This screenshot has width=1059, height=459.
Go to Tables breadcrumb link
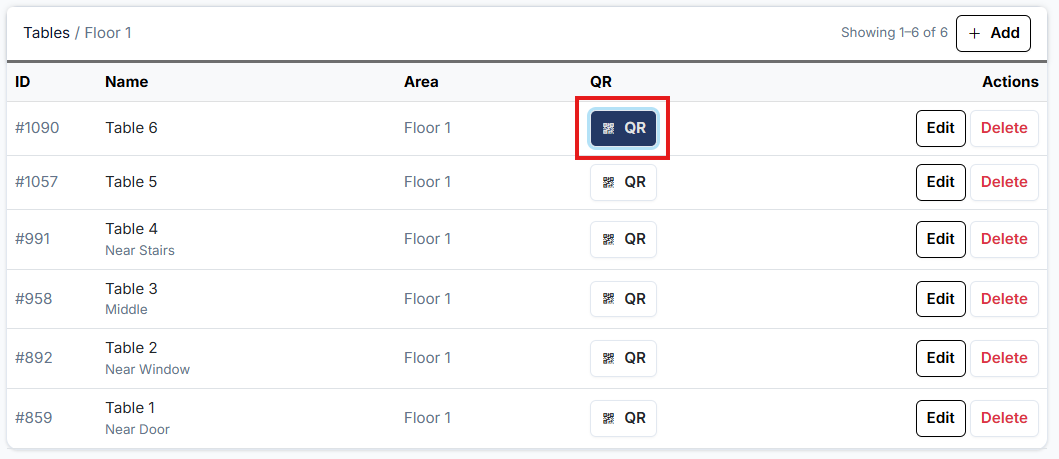(x=47, y=33)
